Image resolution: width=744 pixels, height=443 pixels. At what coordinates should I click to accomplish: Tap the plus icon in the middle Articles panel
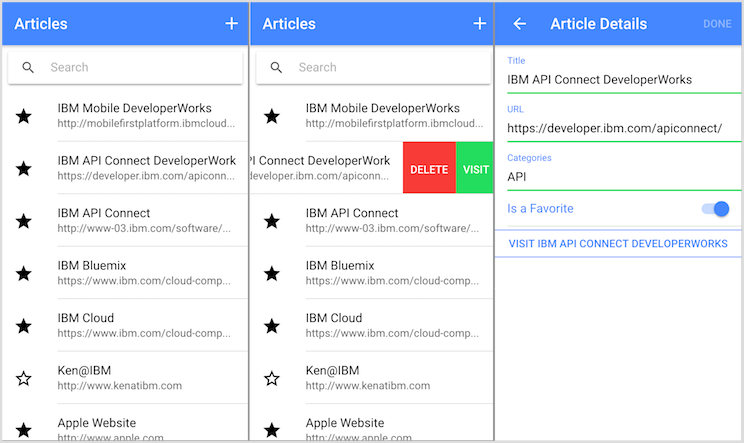coord(480,24)
